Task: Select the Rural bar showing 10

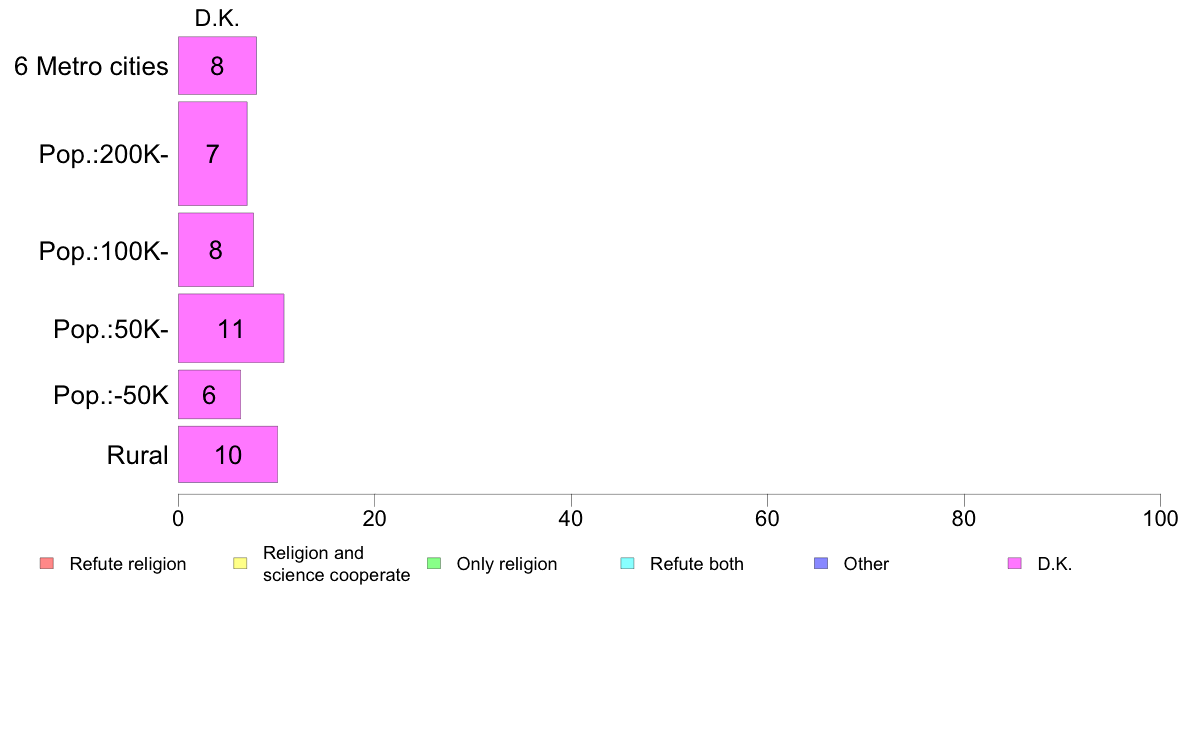Action: (227, 455)
